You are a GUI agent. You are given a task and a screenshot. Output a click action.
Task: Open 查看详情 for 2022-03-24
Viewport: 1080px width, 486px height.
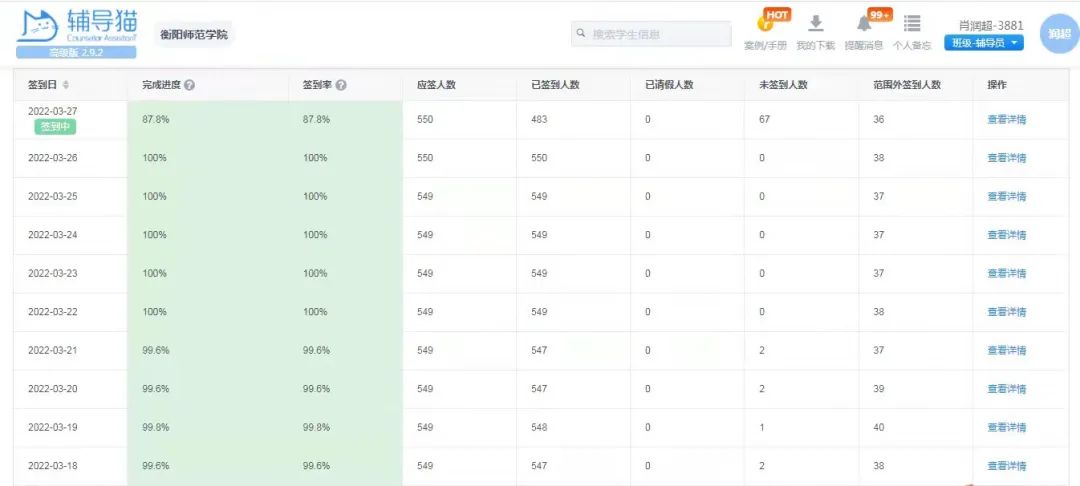tap(1006, 235)
